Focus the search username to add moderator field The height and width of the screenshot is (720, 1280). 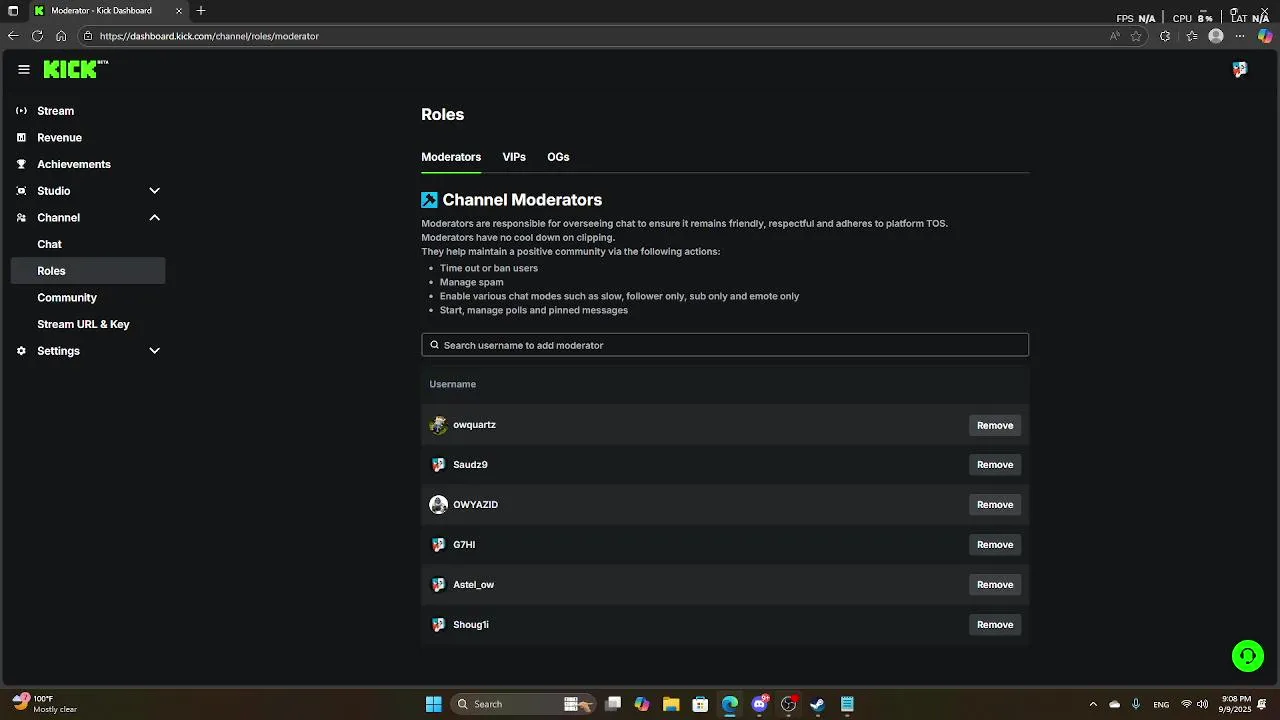[725, 345]
